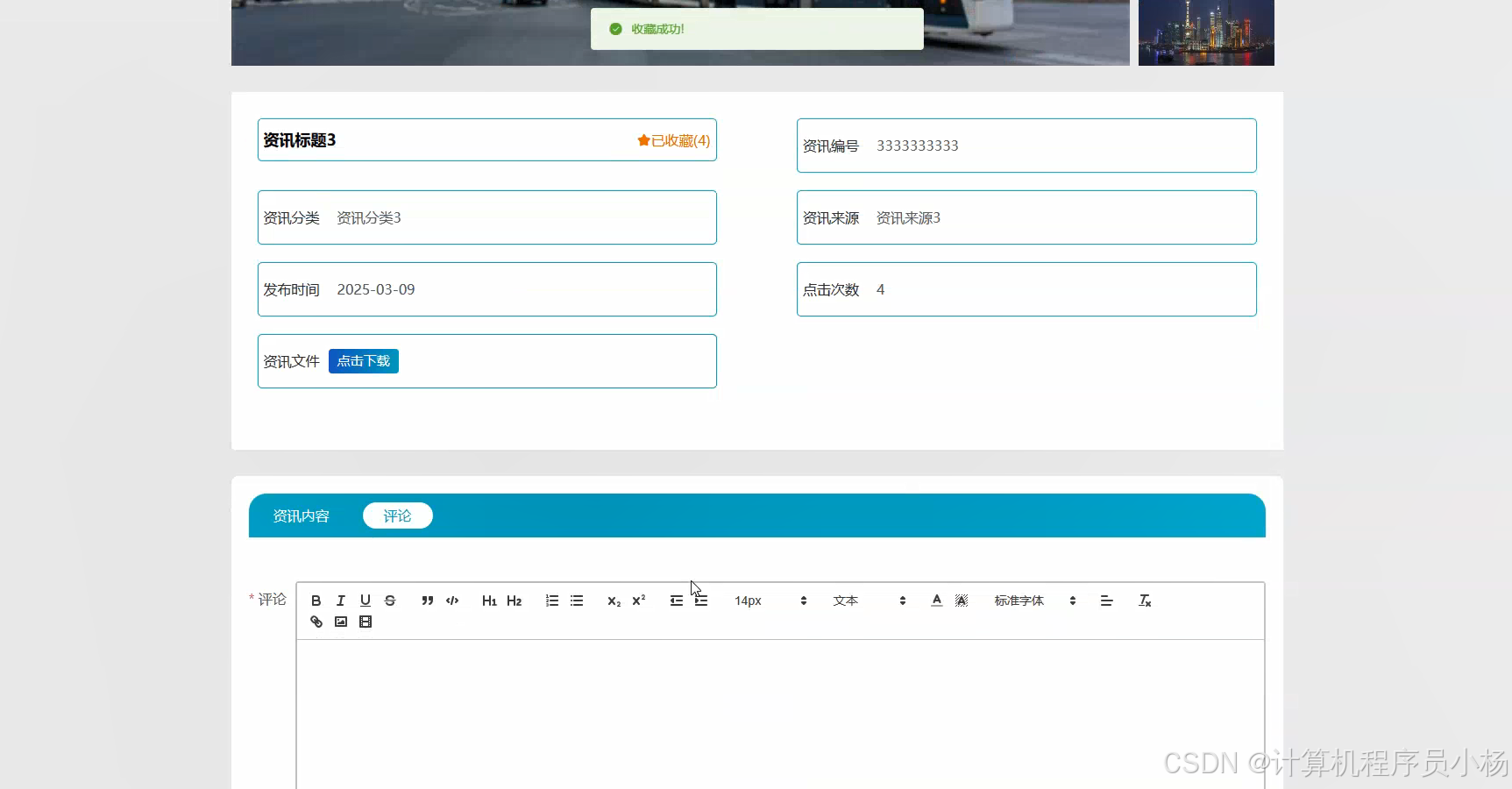Click the 资讯来源3 source value
This screenshot has height=789, width=1512.
click(908, 217)
